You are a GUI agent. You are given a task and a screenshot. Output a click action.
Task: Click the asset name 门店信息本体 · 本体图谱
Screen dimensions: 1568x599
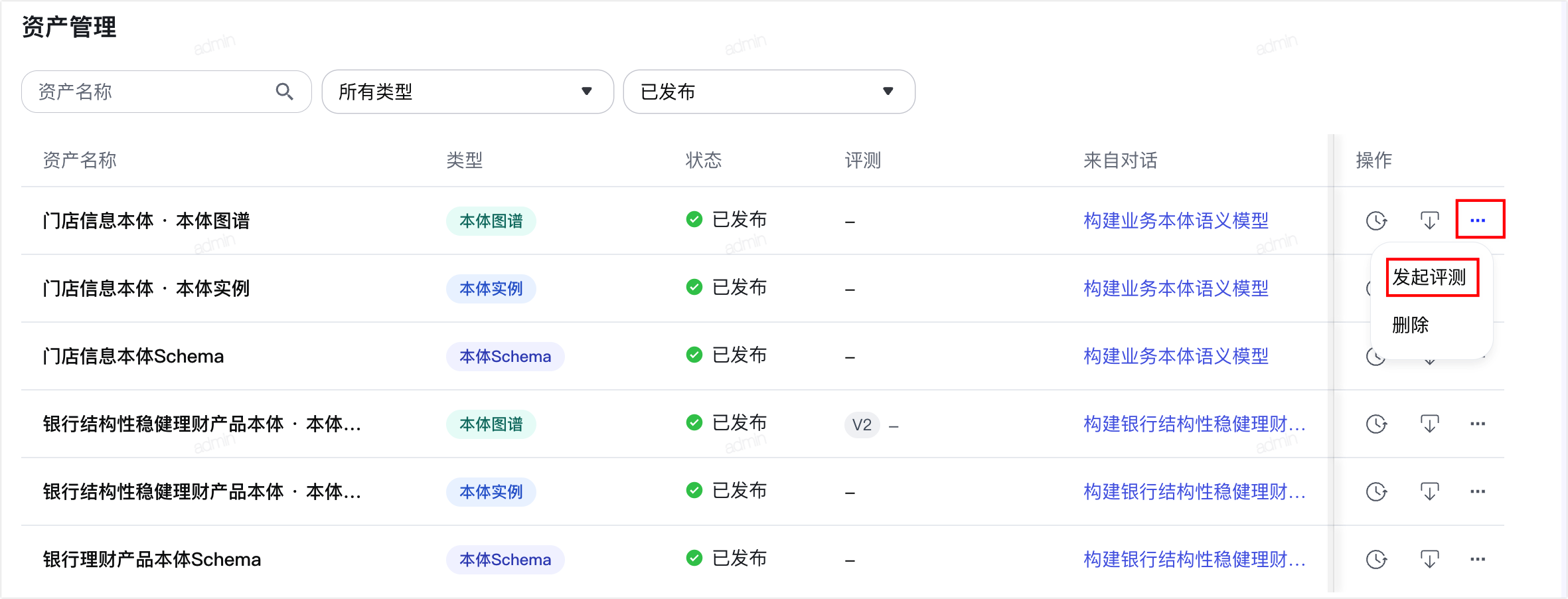pos(146,220)
